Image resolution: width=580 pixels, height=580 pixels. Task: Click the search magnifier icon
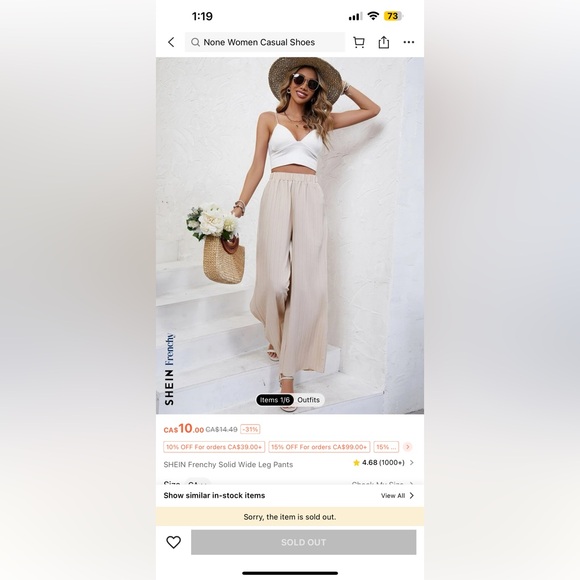tap(195, 42)
